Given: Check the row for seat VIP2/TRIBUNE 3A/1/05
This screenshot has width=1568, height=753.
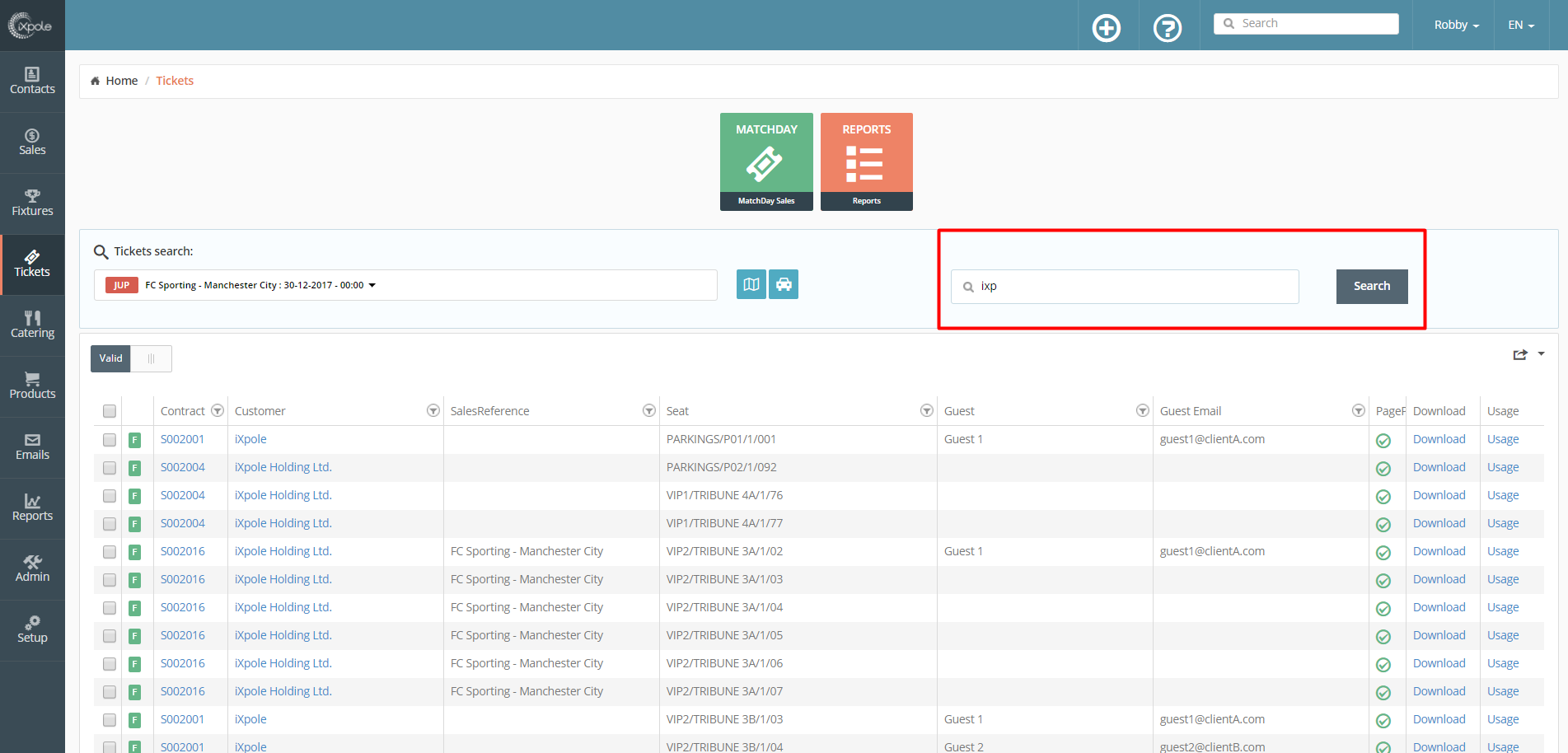Looking at the screenshot, I should (x=110, y=636).
